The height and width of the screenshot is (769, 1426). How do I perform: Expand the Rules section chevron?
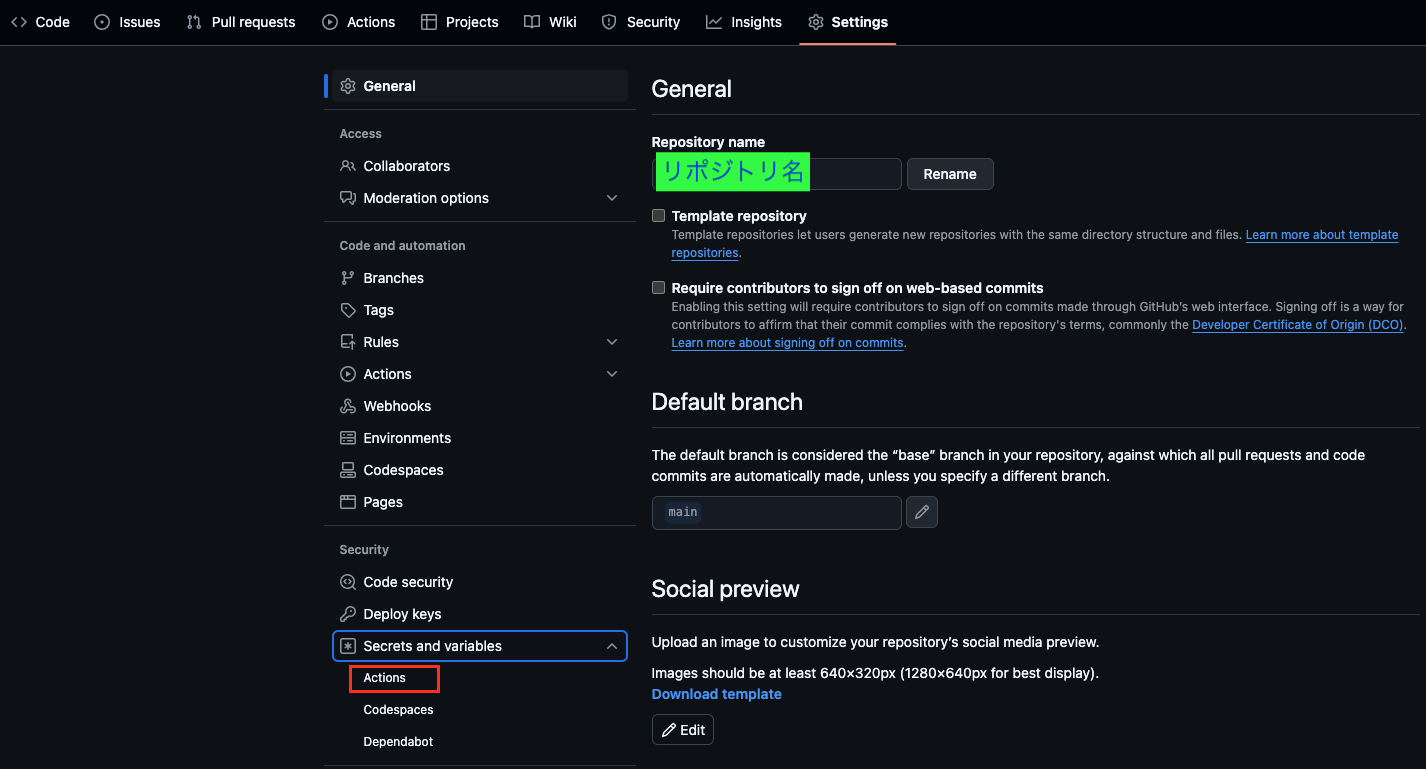[x=611, y=342]
